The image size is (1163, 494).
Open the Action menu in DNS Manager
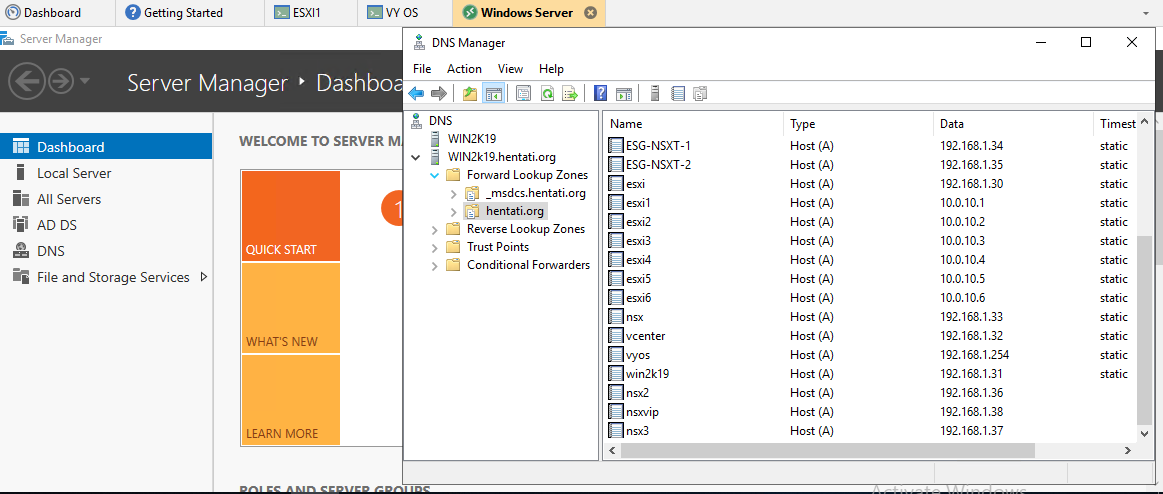click(x=464, y=68)
